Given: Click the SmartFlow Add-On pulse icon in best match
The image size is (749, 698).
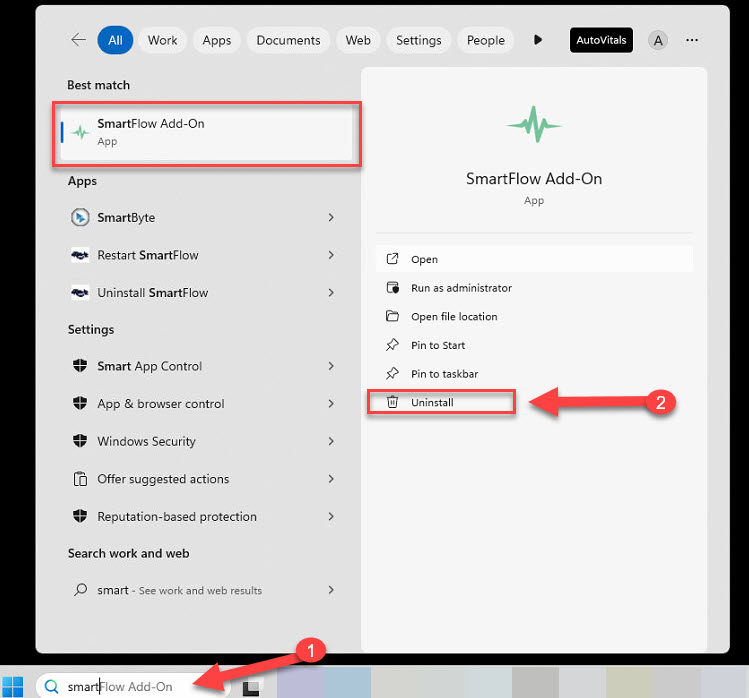Looking at the screenshot, I should [81, 132].
